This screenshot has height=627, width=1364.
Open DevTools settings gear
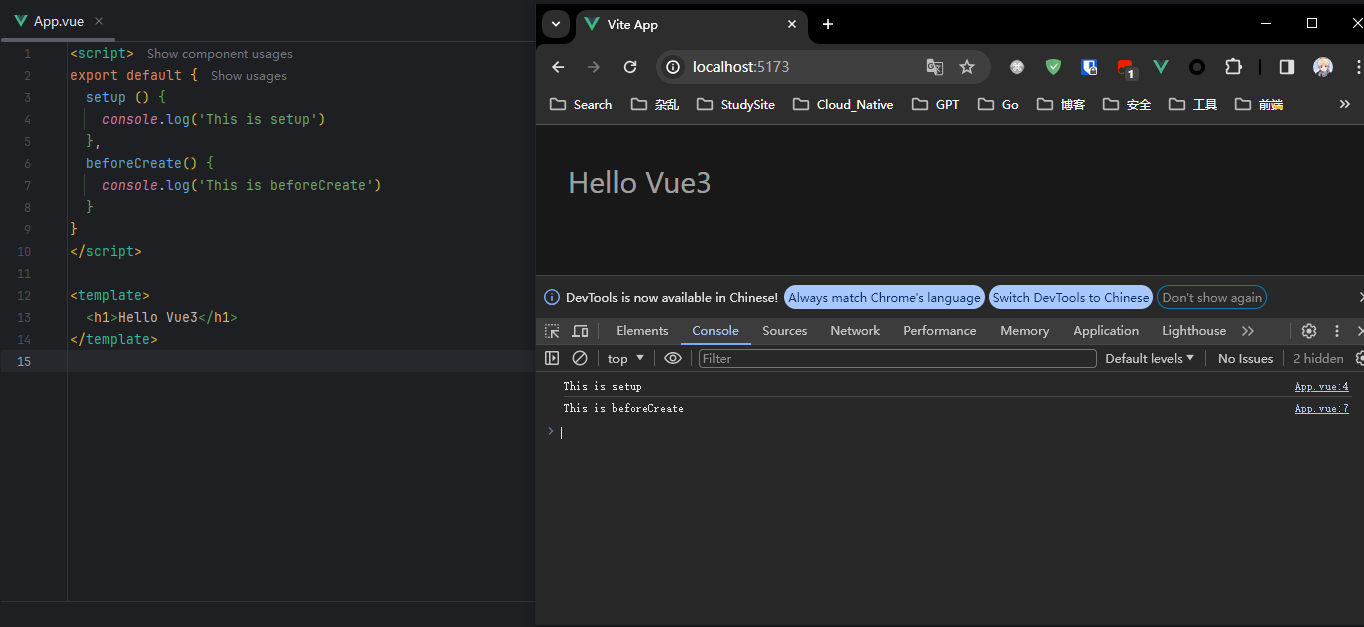click(x=1309, y=331)
